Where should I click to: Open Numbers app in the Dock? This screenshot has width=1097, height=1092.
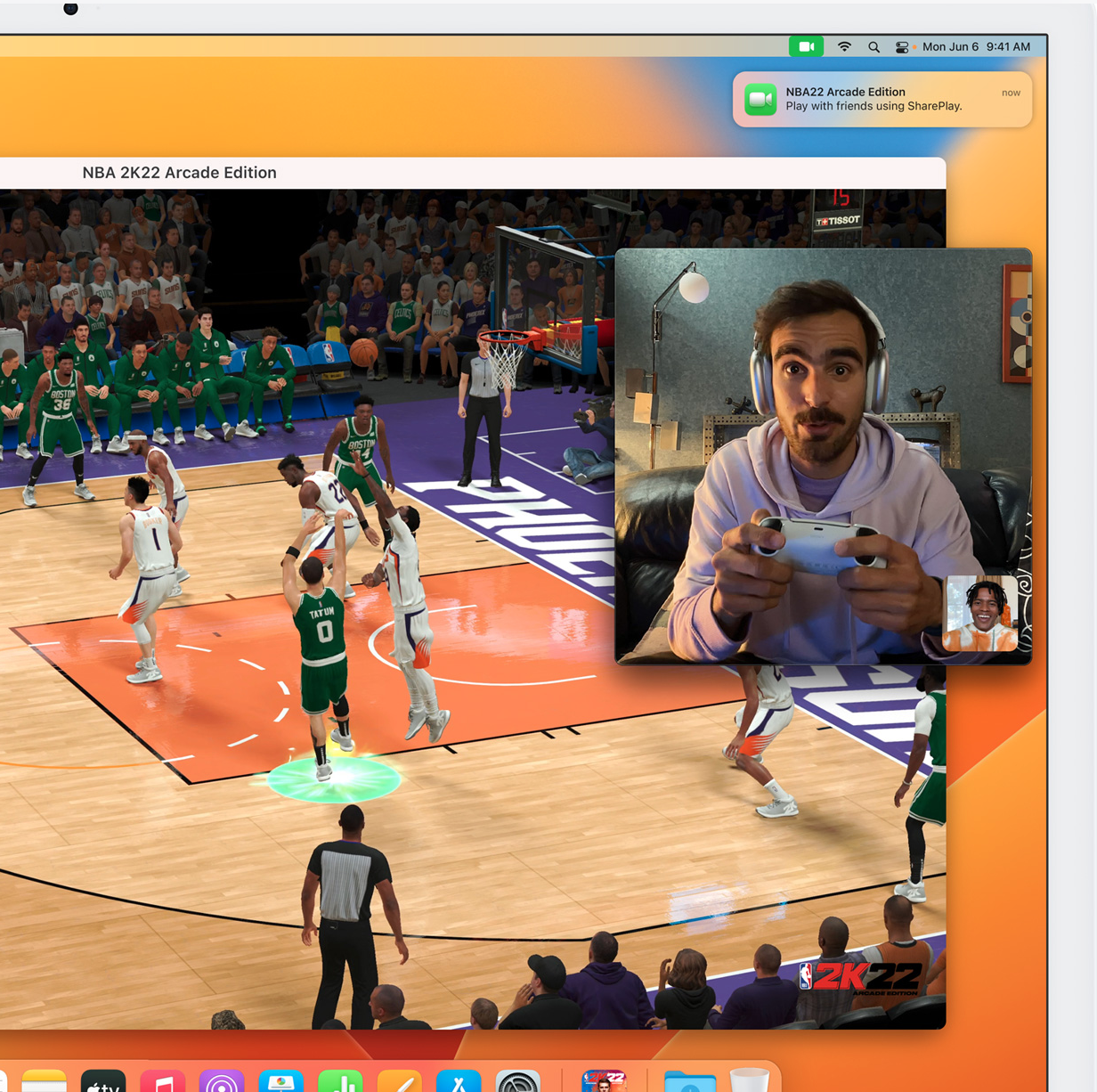(x=340, y=1080)
